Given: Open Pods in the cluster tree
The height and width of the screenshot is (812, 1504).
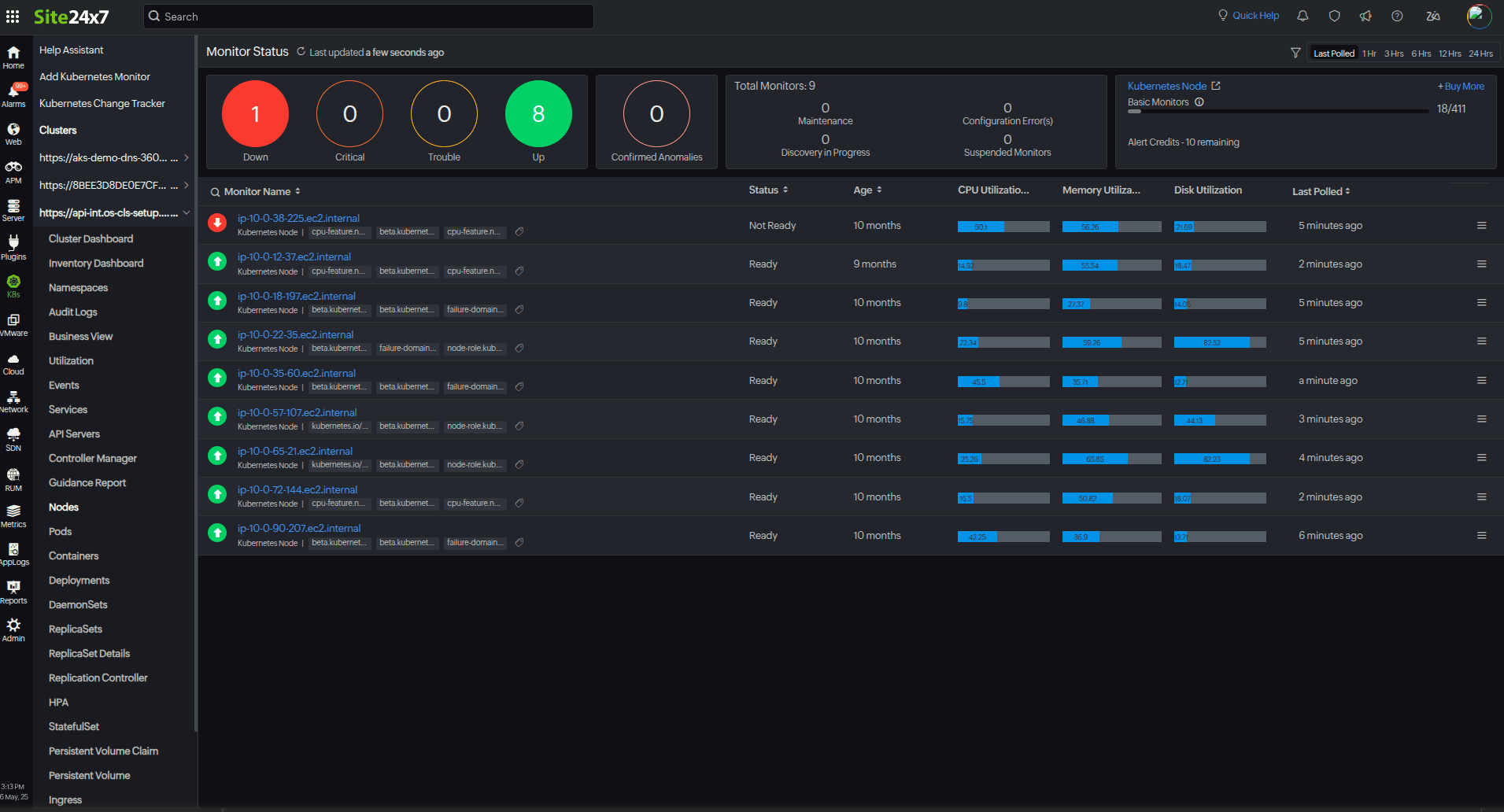Looking at the screenshot, I should click(x=60, y=532).
